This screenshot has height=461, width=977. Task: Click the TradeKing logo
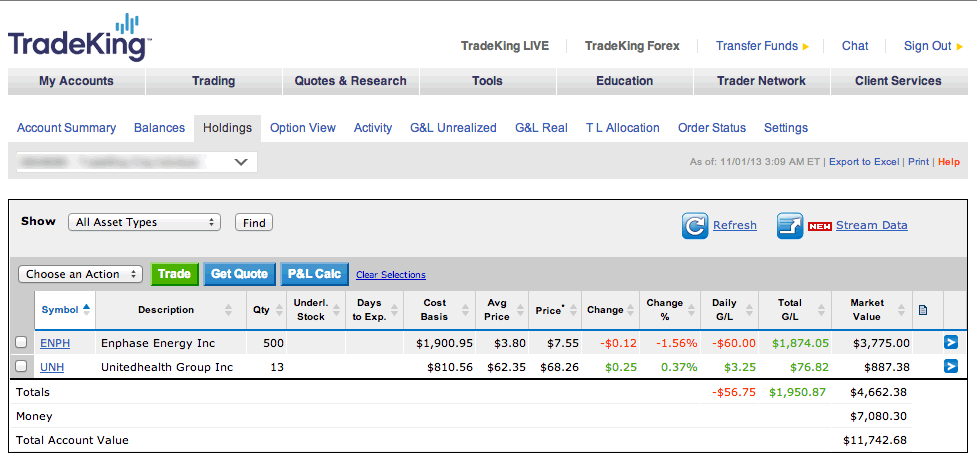click(x=80, y=37)
